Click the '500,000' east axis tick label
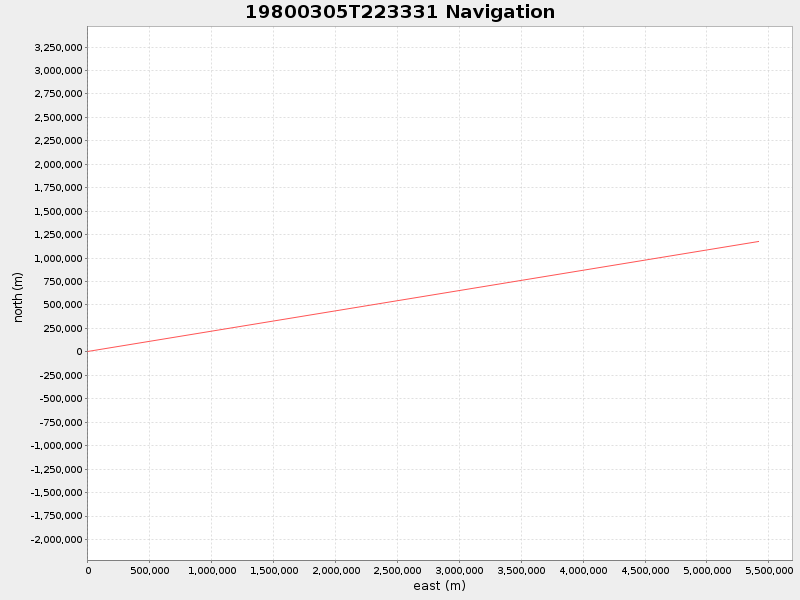This screenshot has height=600, width=800. [149, 570]
